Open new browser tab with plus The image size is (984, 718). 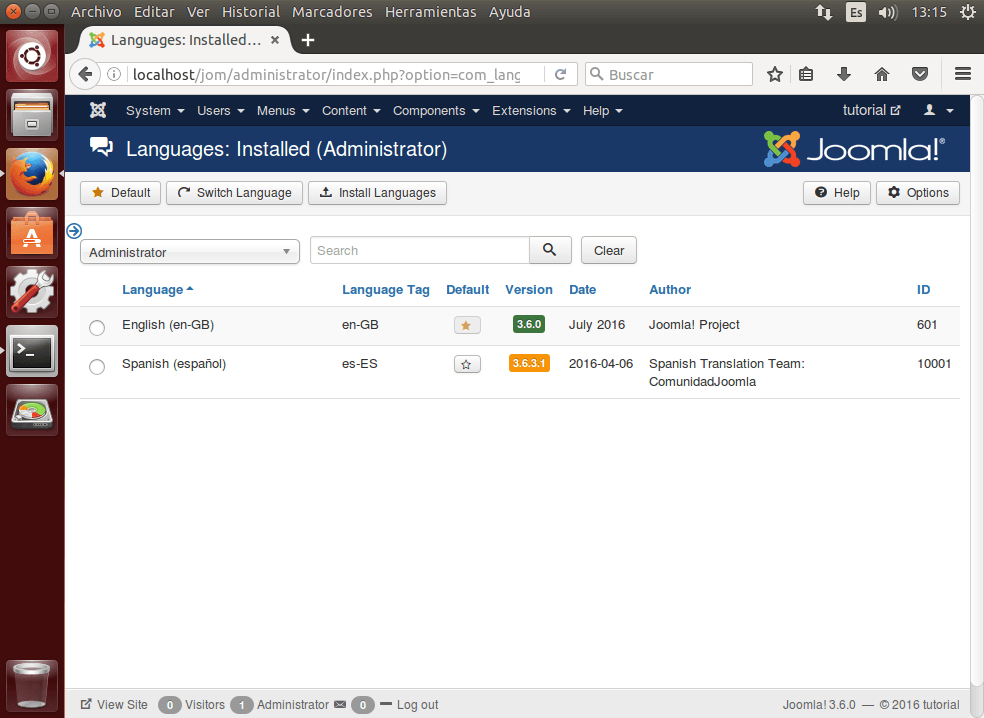(308, 40)
